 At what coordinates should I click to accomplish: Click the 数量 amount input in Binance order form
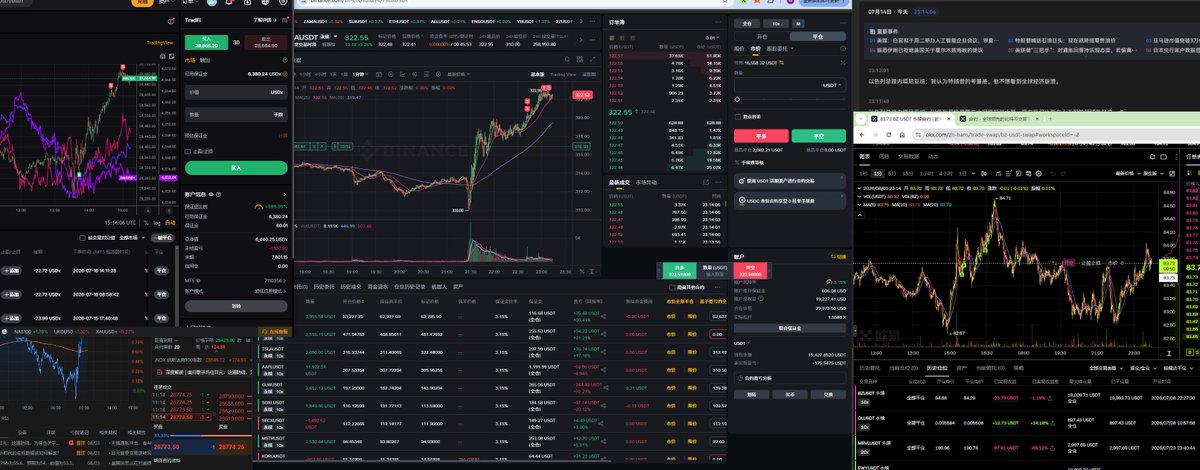790,85
